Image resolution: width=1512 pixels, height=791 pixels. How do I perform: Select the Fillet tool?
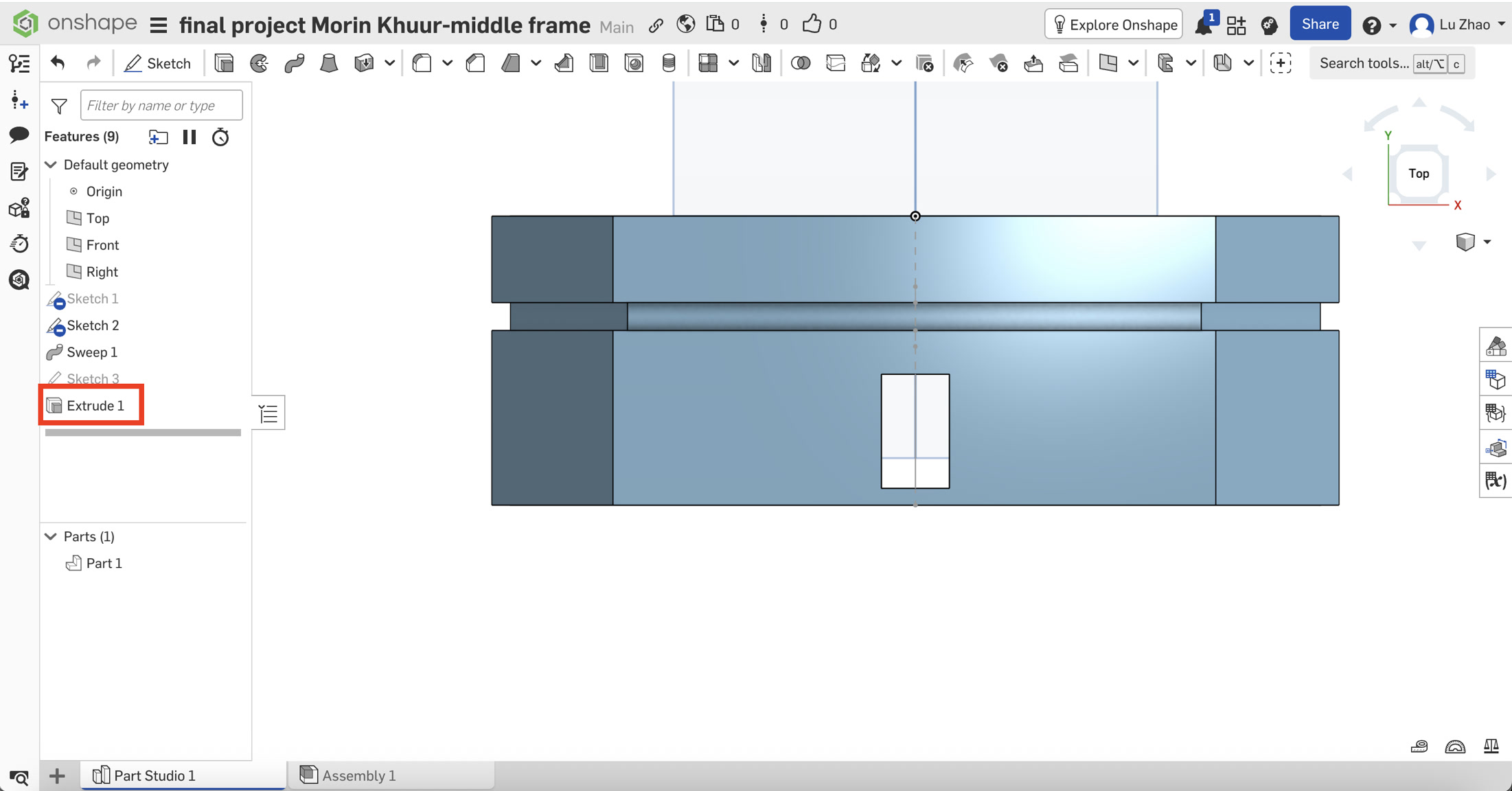[422, 63]
